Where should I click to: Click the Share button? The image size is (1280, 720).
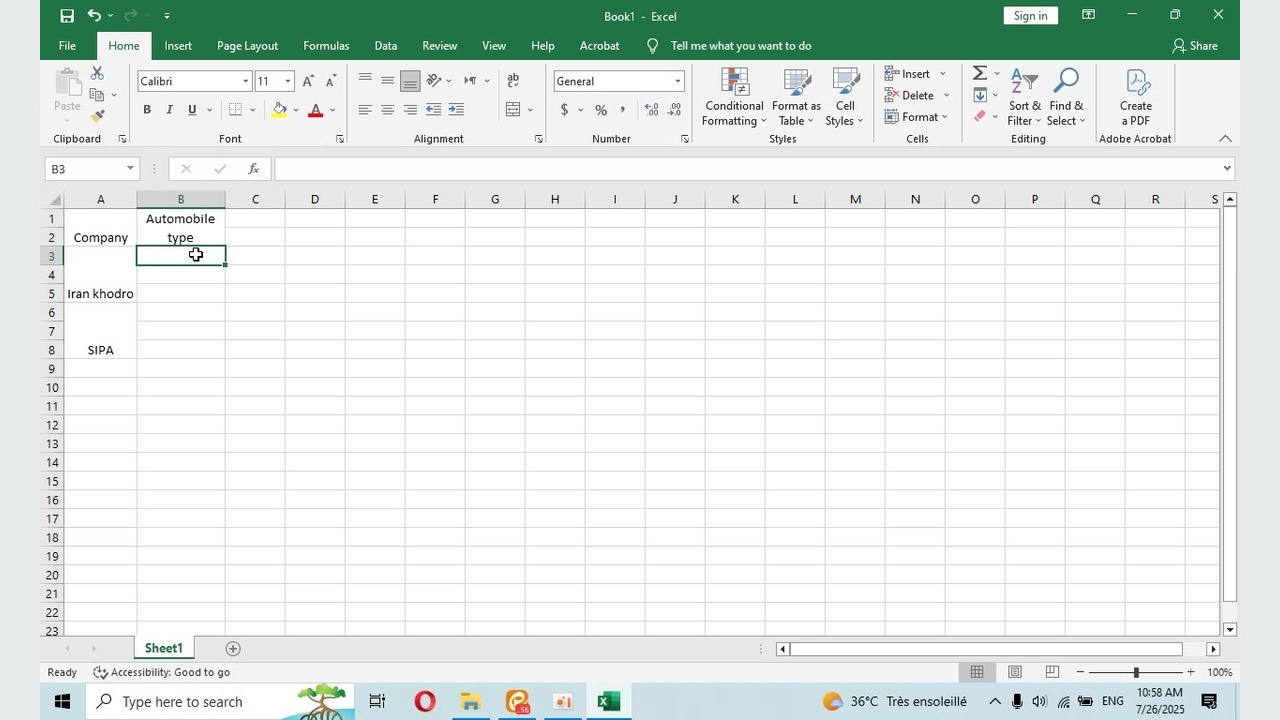point(1195,46)
